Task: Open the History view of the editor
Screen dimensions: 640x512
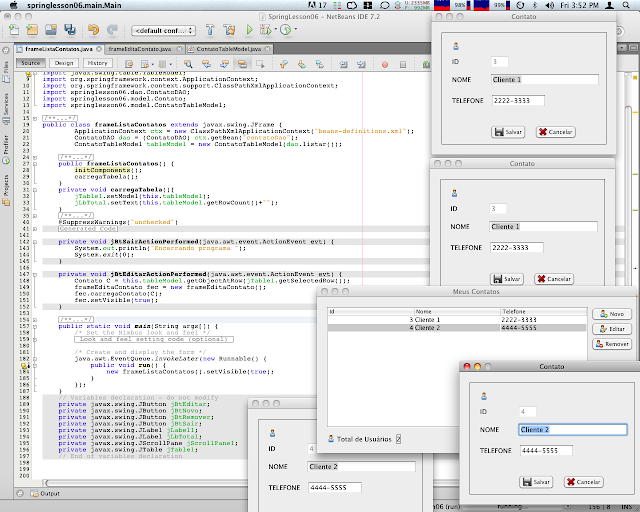Action: [x=96, y=62]
